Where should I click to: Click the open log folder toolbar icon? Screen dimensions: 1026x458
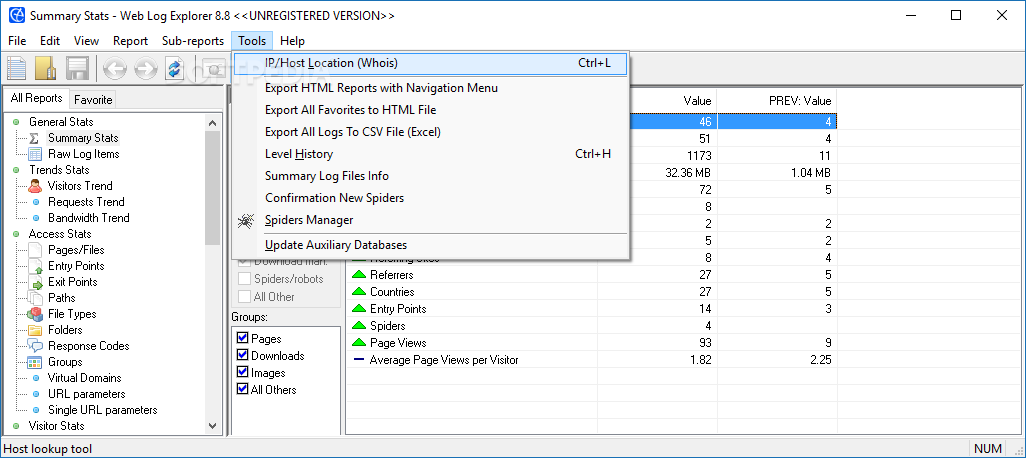[46, 68]
